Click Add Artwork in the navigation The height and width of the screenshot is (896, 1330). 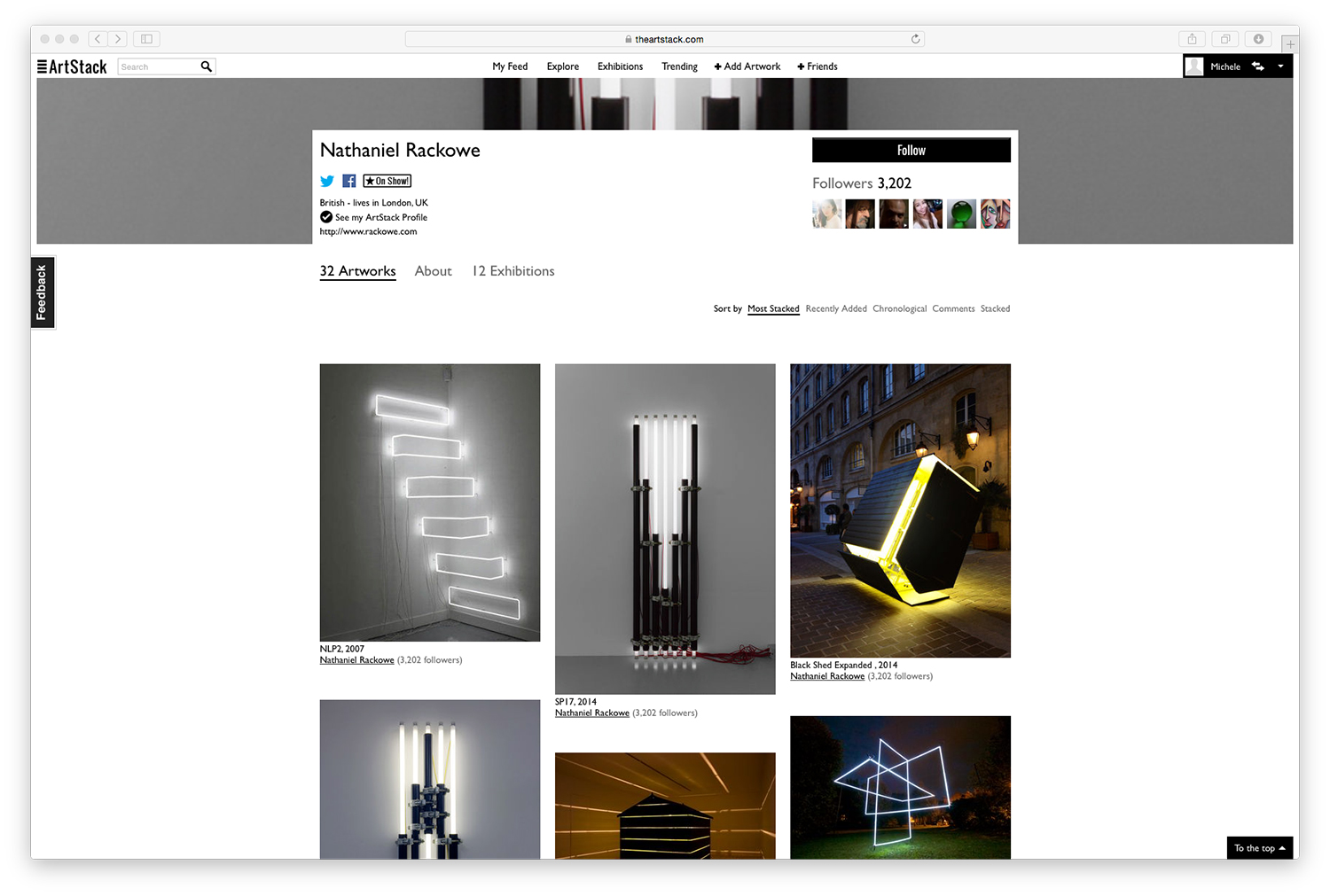click(x=747, y=66)
